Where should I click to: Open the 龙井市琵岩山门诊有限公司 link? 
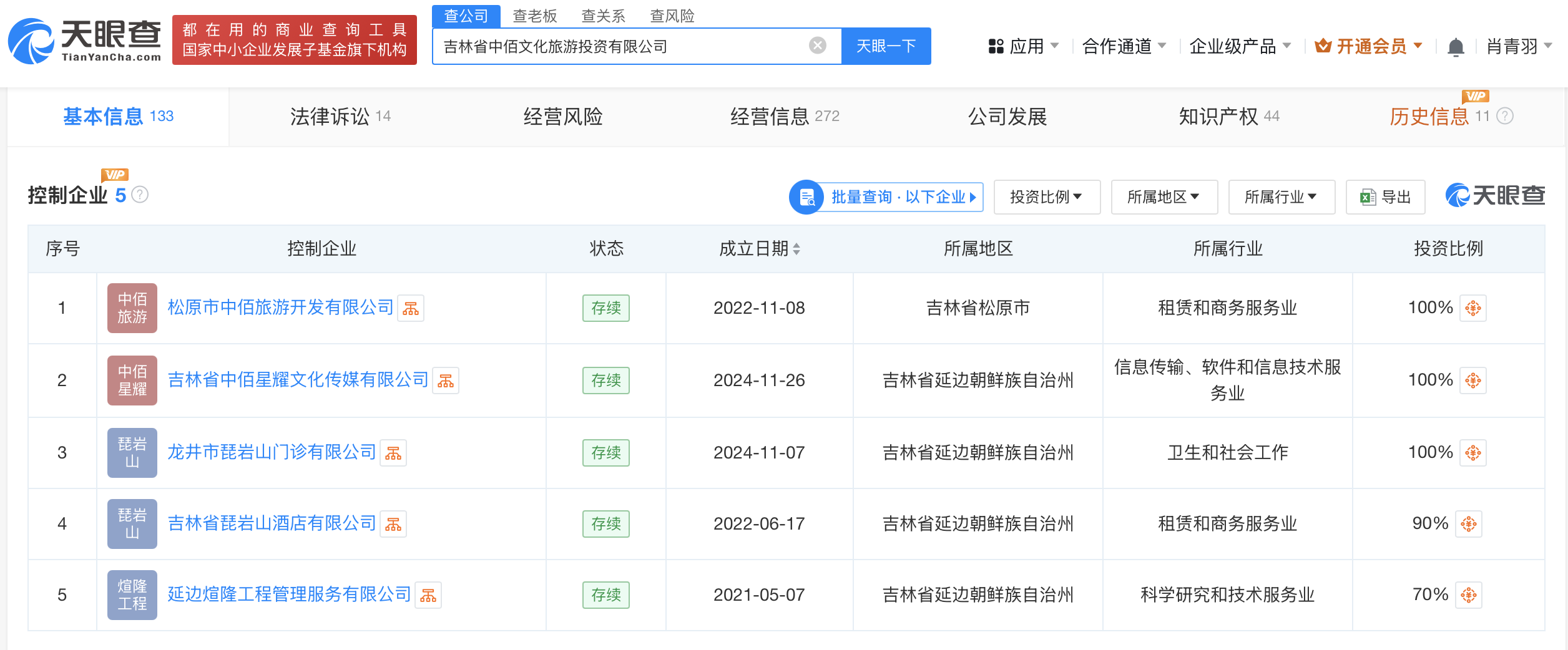[272, 452]
